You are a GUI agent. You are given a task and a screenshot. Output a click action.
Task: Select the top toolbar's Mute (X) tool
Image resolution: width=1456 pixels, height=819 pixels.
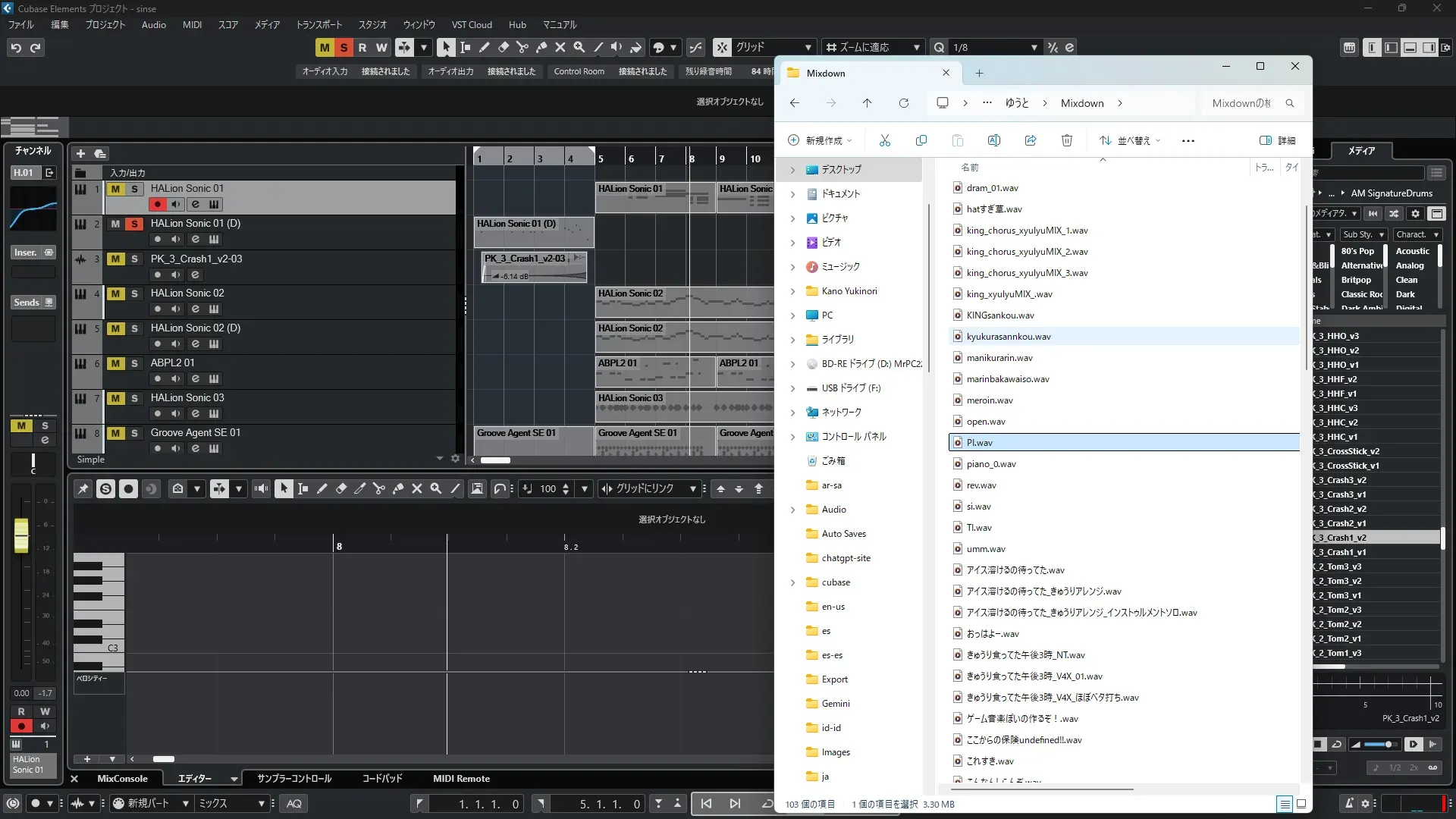560,47
